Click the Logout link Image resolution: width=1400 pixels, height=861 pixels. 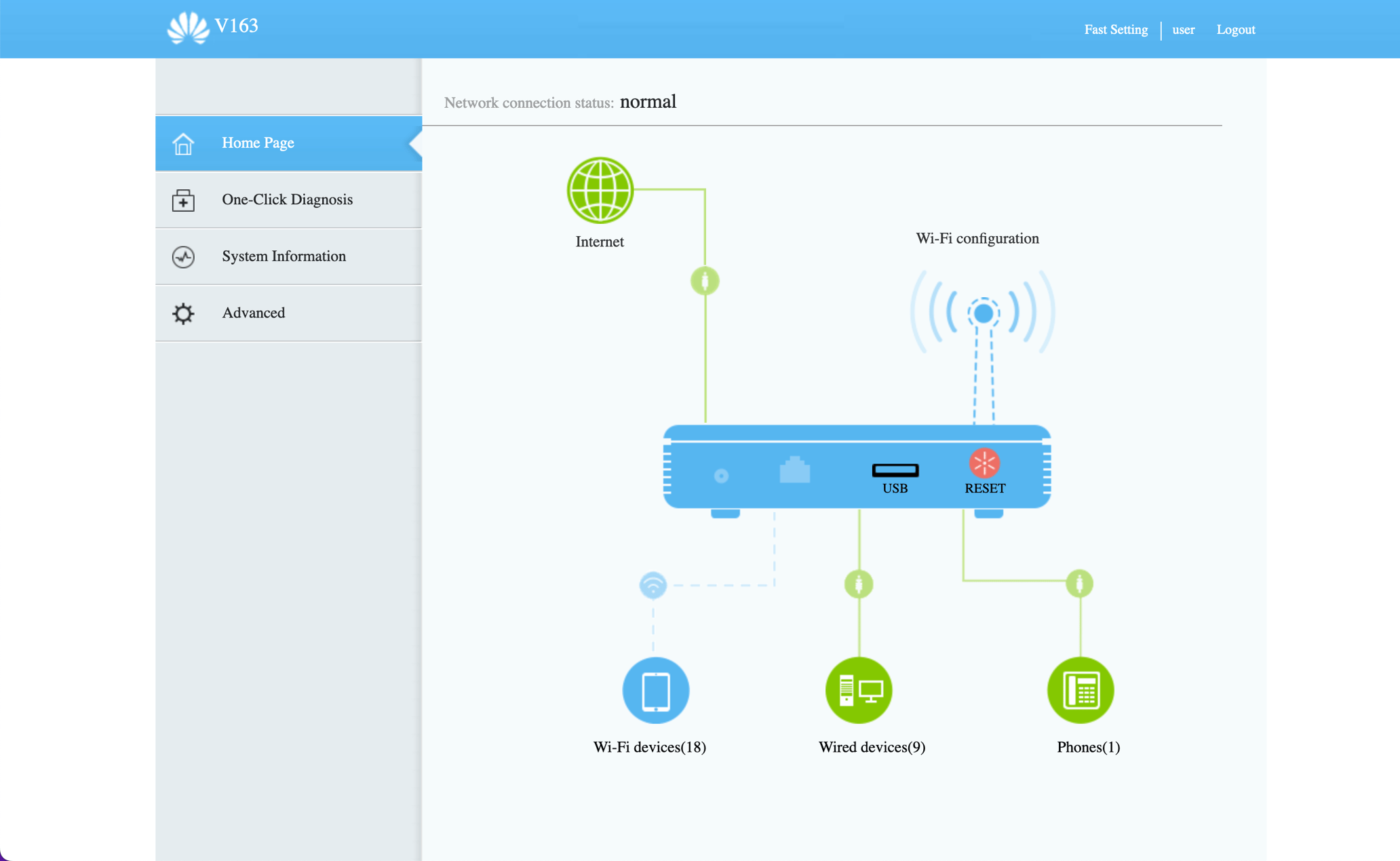1235,29
